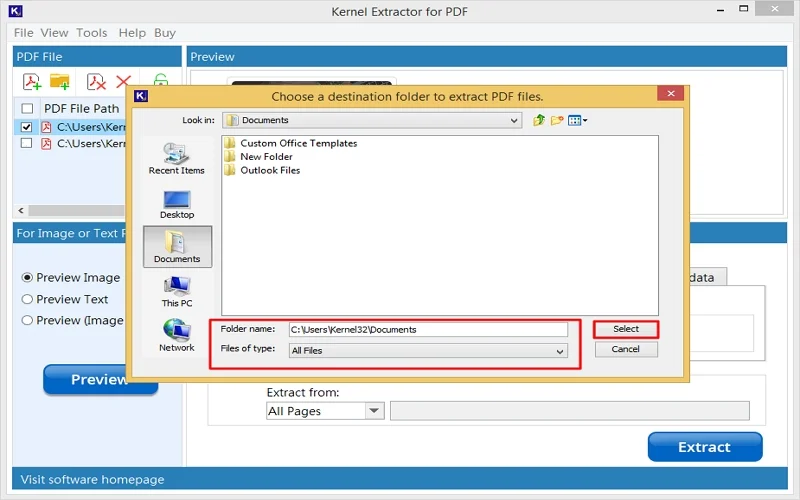Image resolution: width=800 pixels, height=500 pixels.
Task: Click in the Folder name field
Action: coord(428,330)
